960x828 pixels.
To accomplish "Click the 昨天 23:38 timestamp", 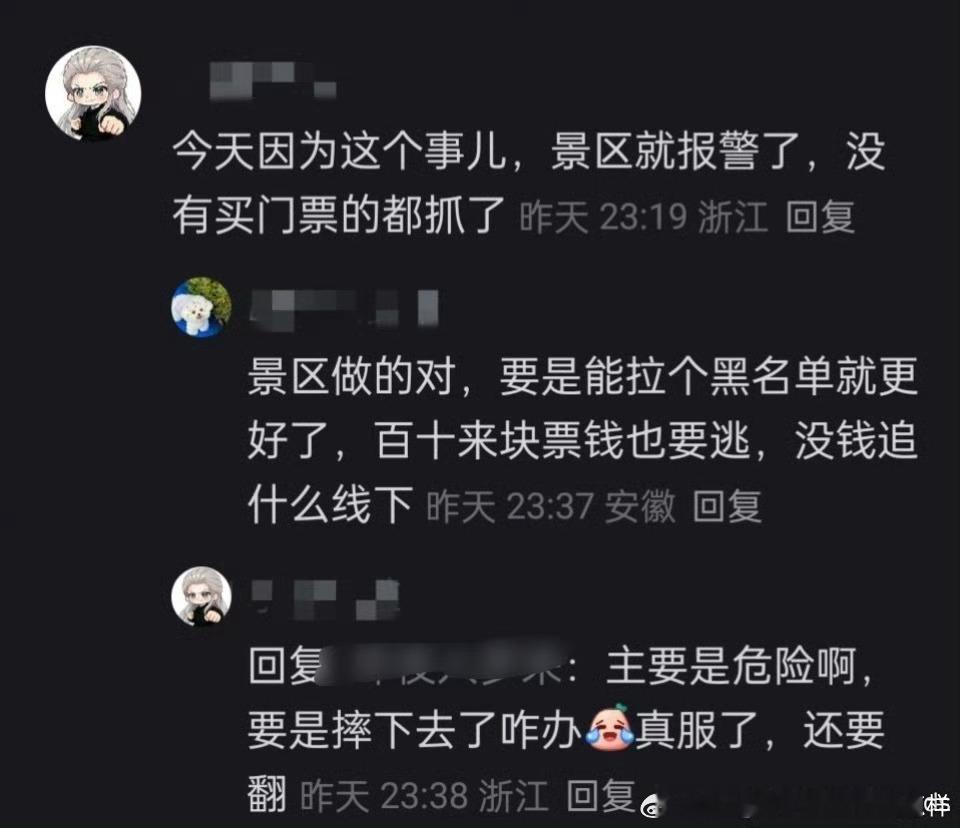I will pyautogui.click(x=384, y=796).
